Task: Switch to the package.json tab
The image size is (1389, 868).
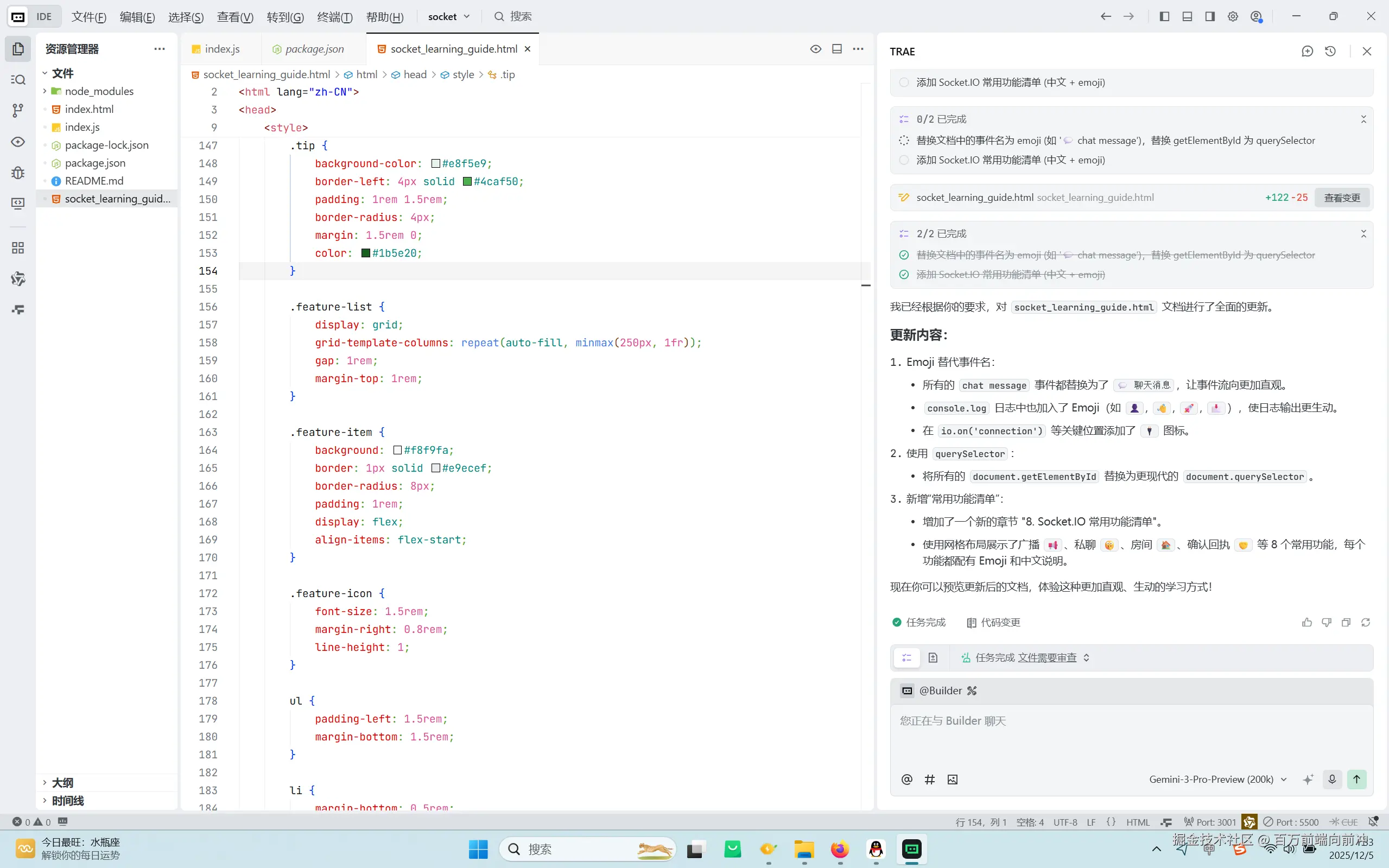Action: pos(314,49)
